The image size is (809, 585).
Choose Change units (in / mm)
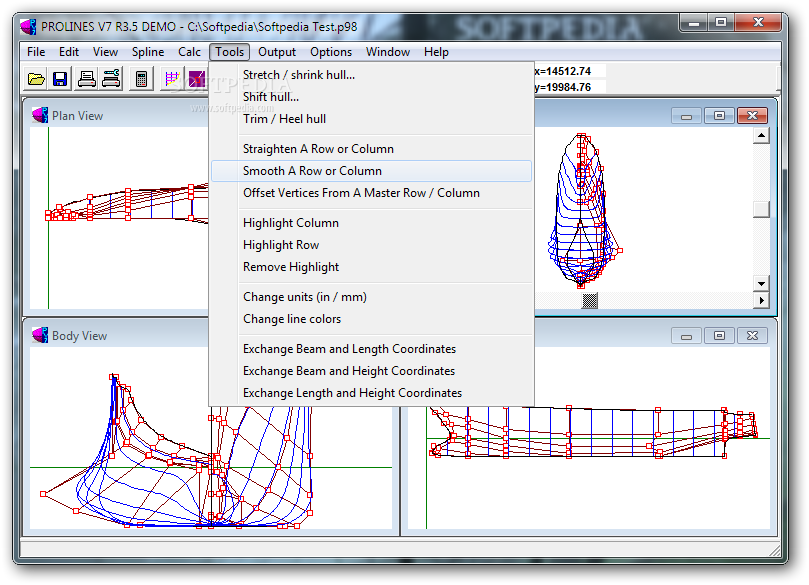[x=371, y=297]
